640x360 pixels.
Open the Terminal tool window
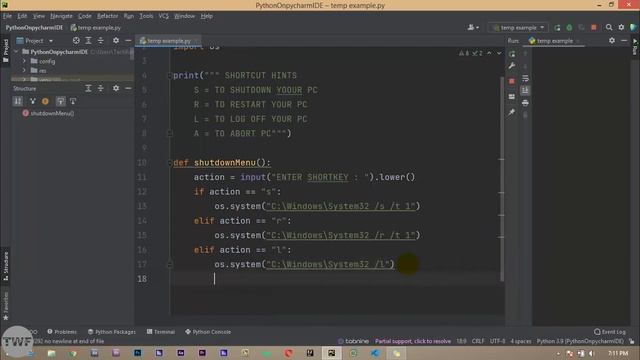pyautogui.click(x=161, y=331)
